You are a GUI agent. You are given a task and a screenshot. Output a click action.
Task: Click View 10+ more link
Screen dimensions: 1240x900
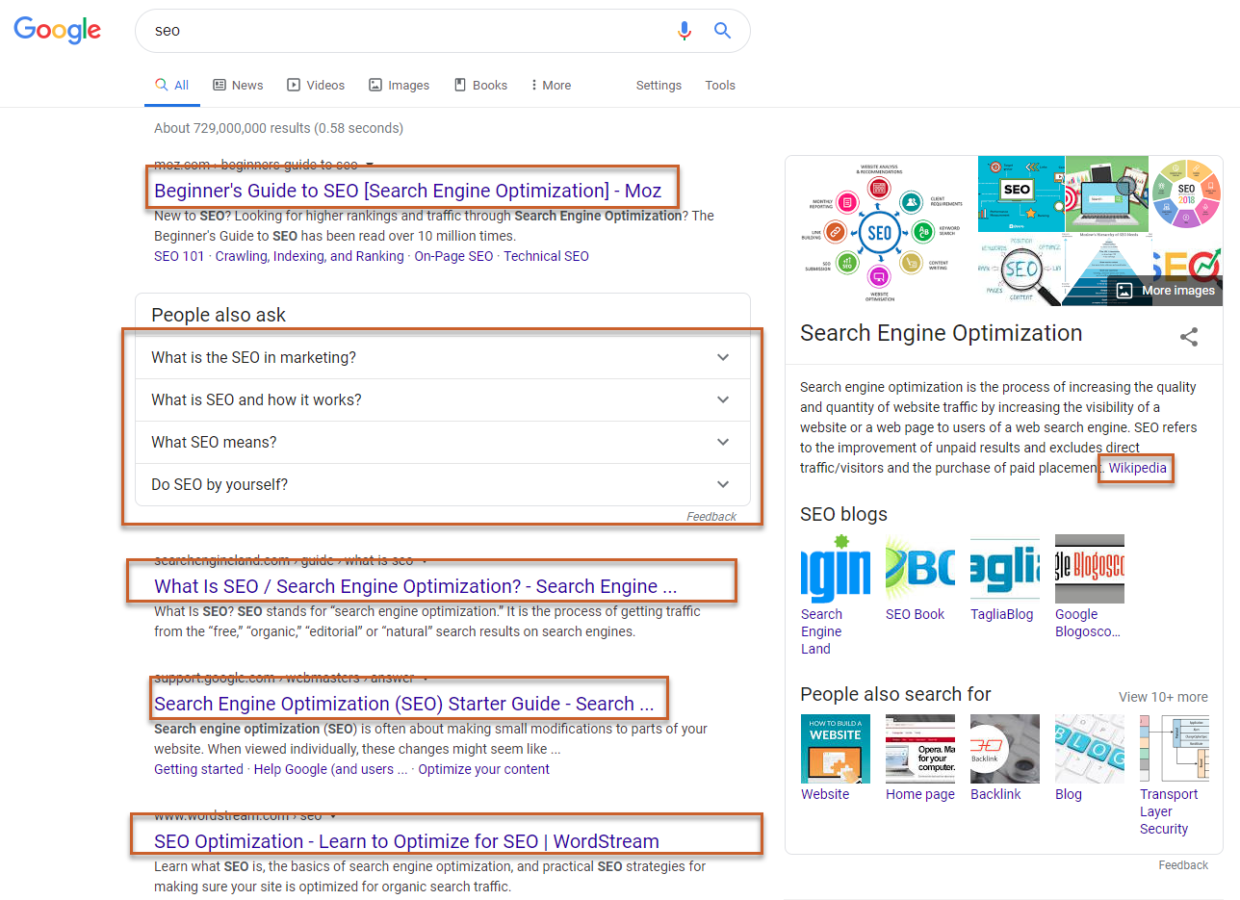tap(1163, 697)
